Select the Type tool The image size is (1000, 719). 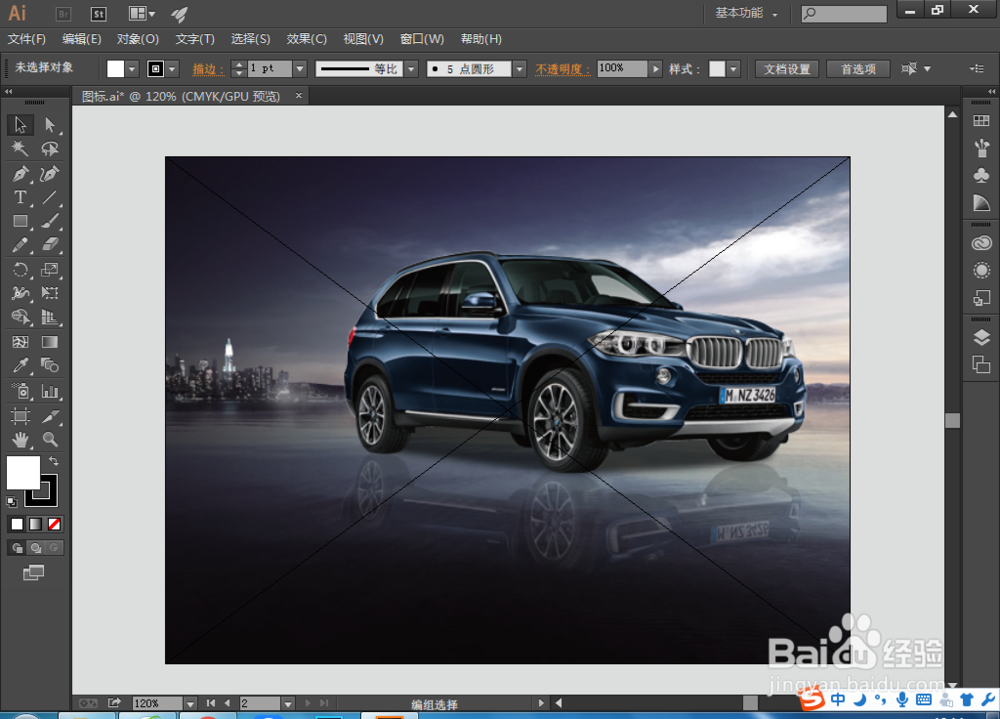pos(20,197)
